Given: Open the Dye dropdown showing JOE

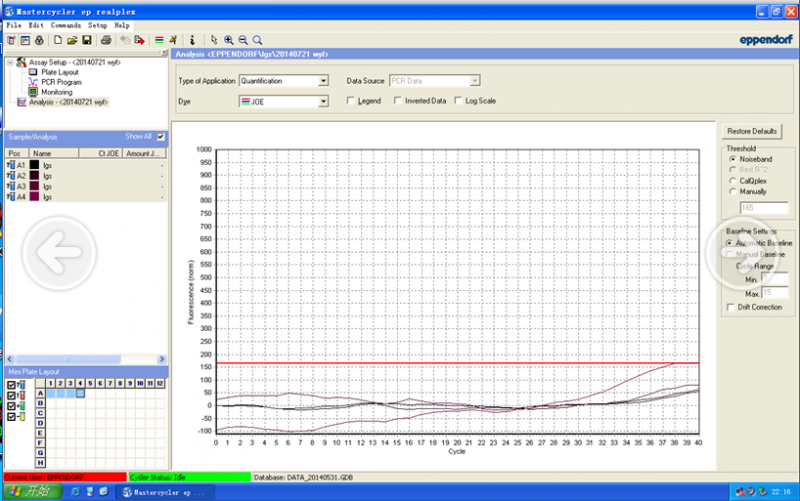Looking at the screenshot, I should 323,101.
